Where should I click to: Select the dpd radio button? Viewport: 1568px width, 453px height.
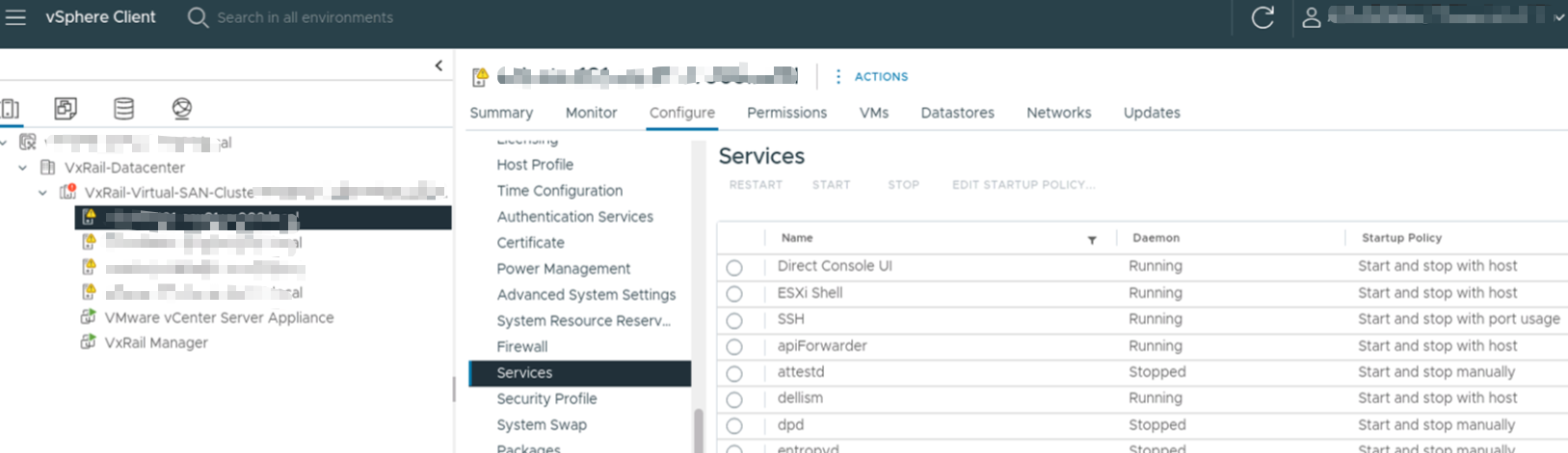coord(734,425)
